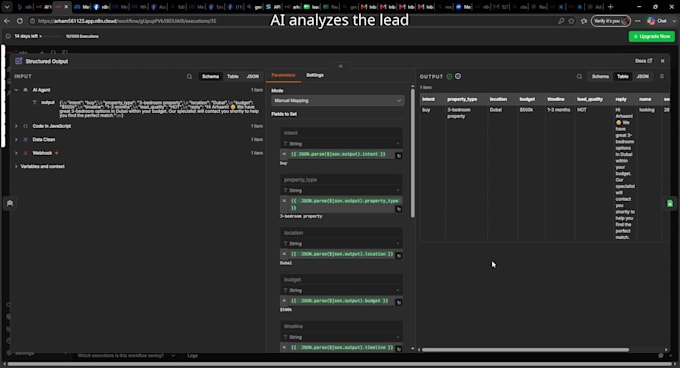Open the location String type dropdown

tap(341, 244)
